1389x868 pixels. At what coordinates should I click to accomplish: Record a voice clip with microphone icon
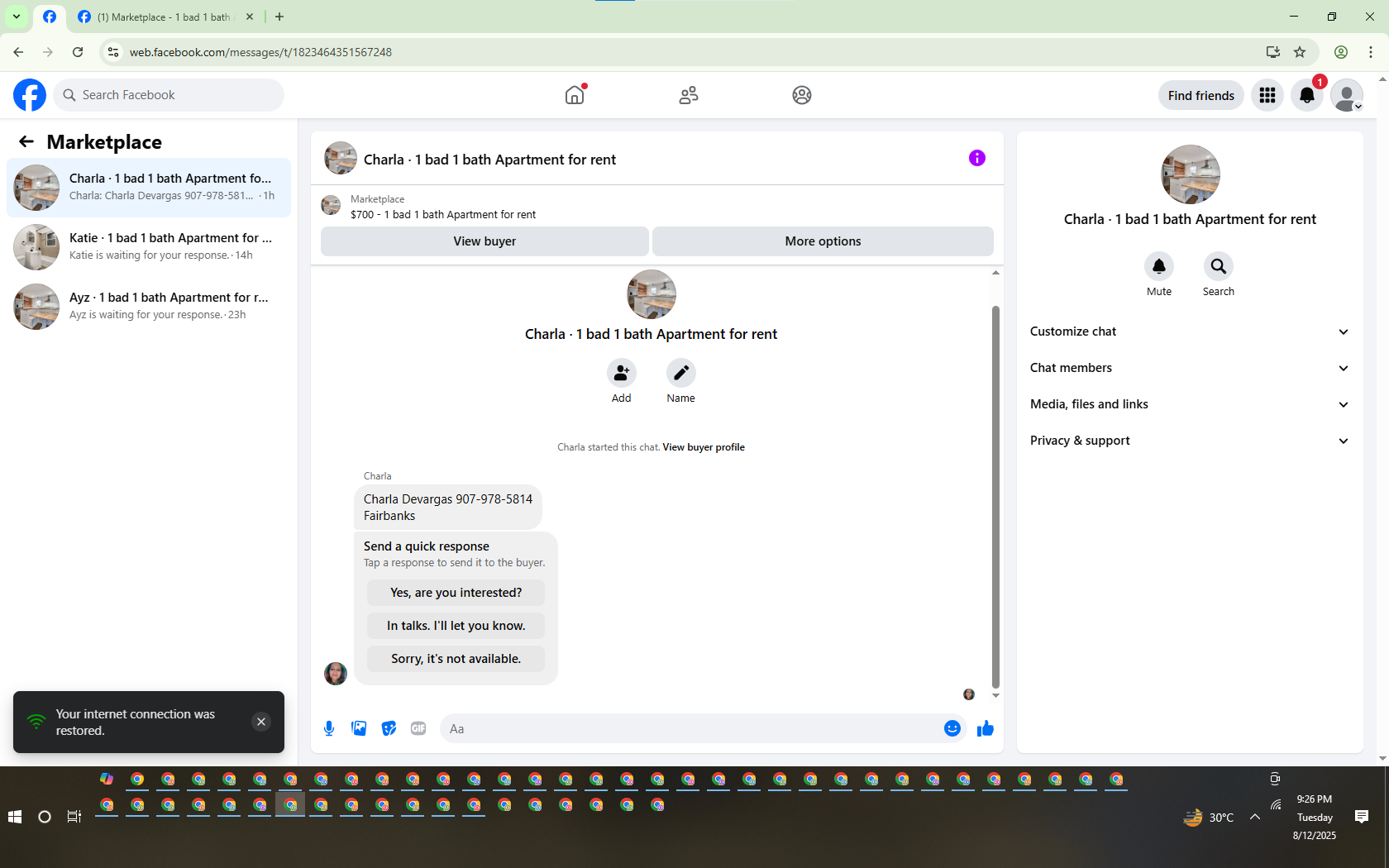[x=329, y=728]
